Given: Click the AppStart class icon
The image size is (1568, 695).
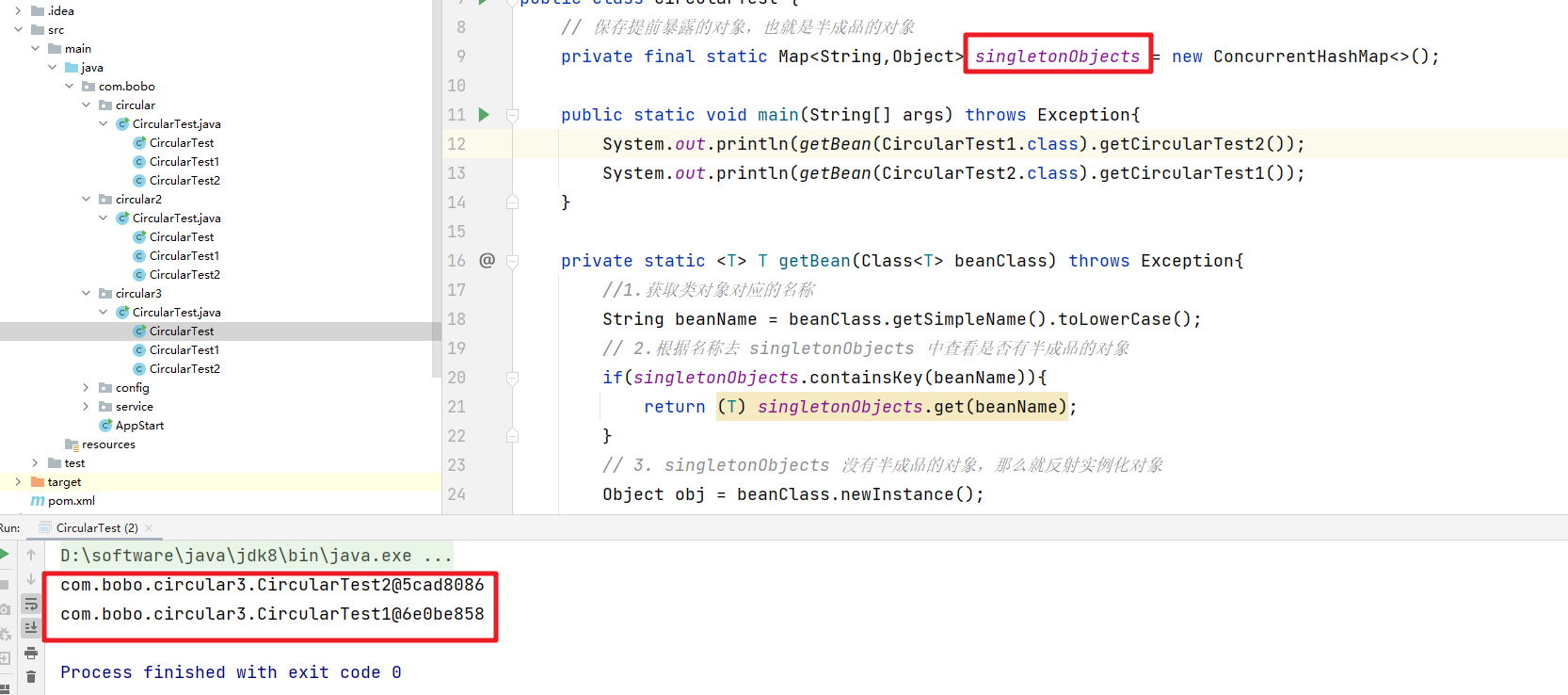Looking at the screenshot, I should pos(106,426).
